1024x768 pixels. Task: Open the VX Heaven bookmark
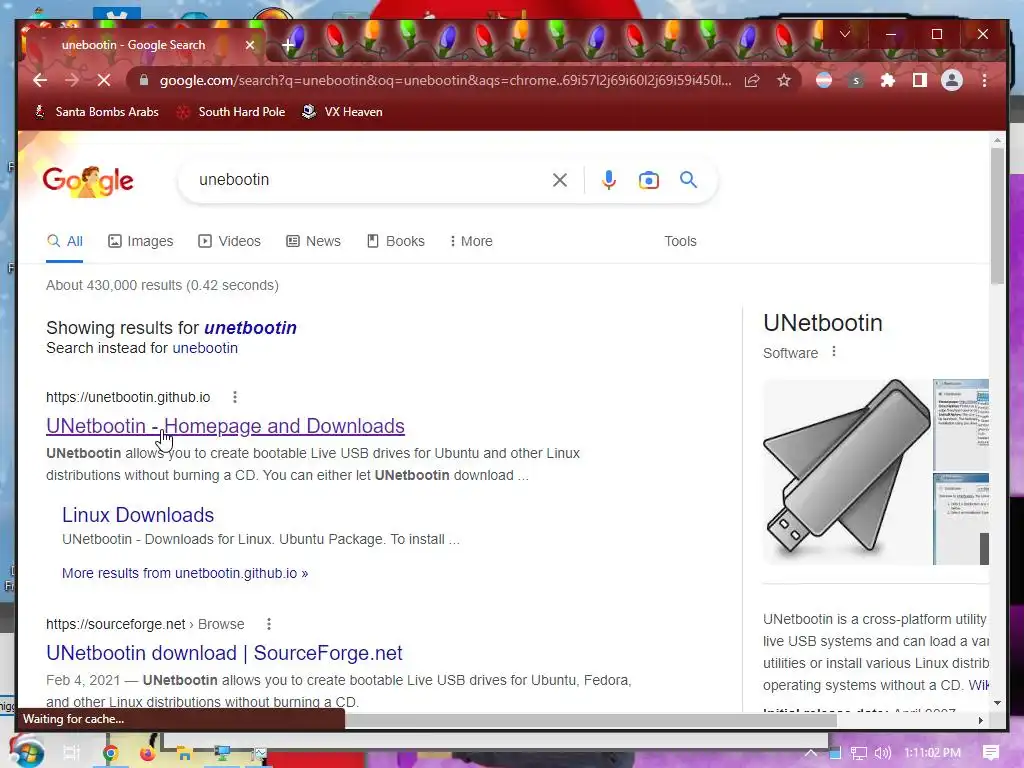tap(342, 112)
